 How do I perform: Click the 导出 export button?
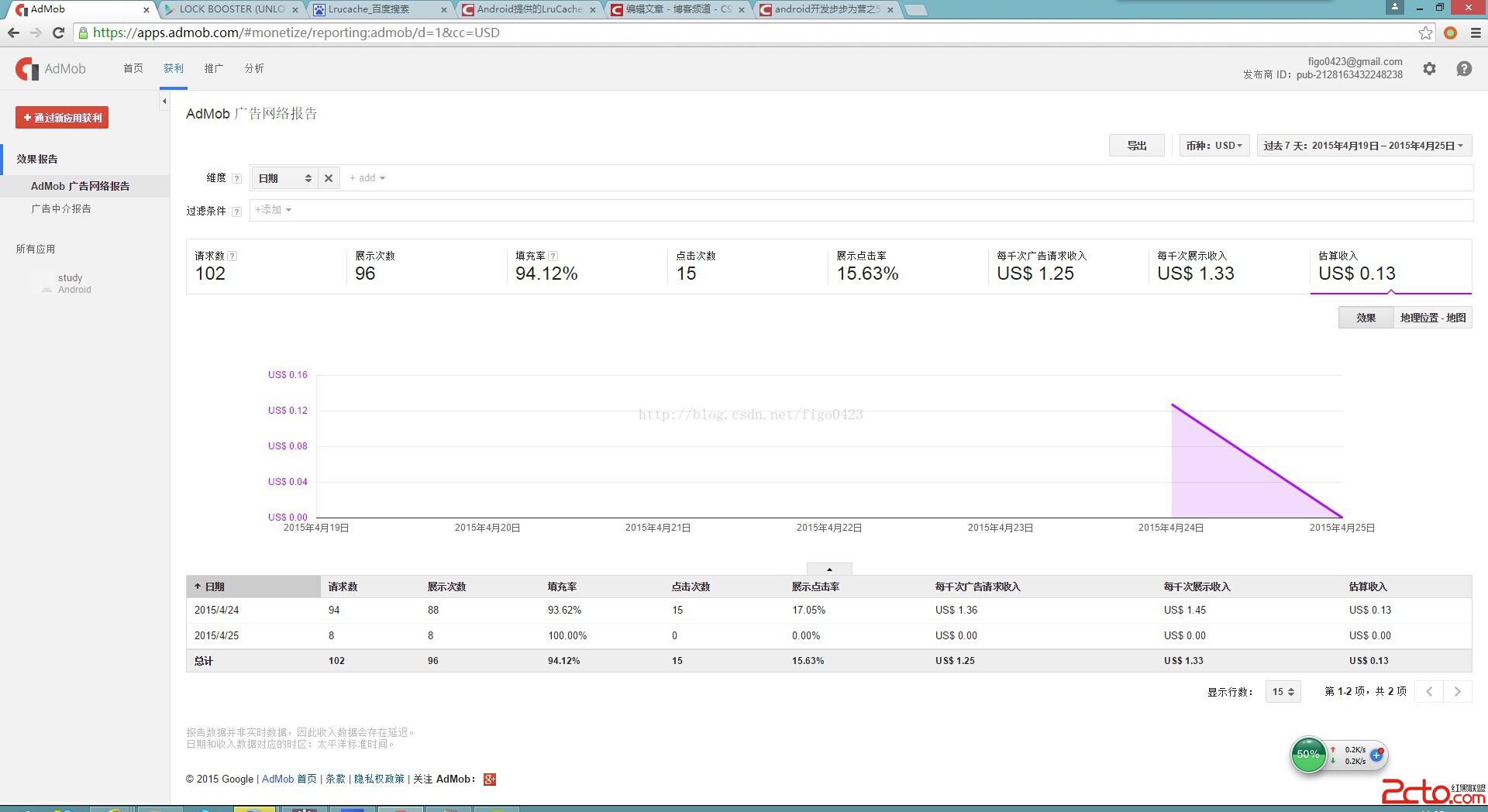click(x=1136, y=146)
